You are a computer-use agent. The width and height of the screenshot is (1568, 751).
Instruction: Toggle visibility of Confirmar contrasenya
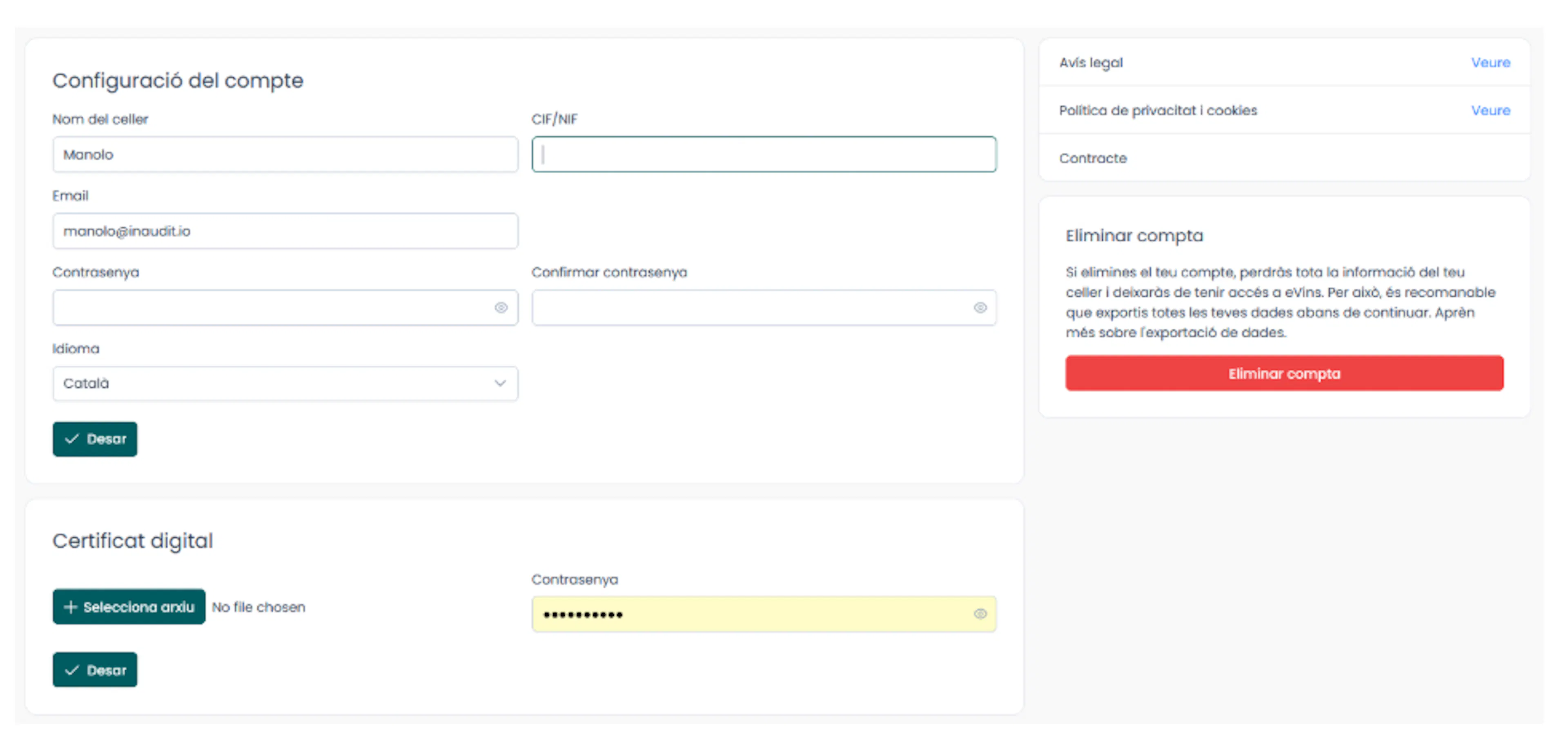point(980,308)
